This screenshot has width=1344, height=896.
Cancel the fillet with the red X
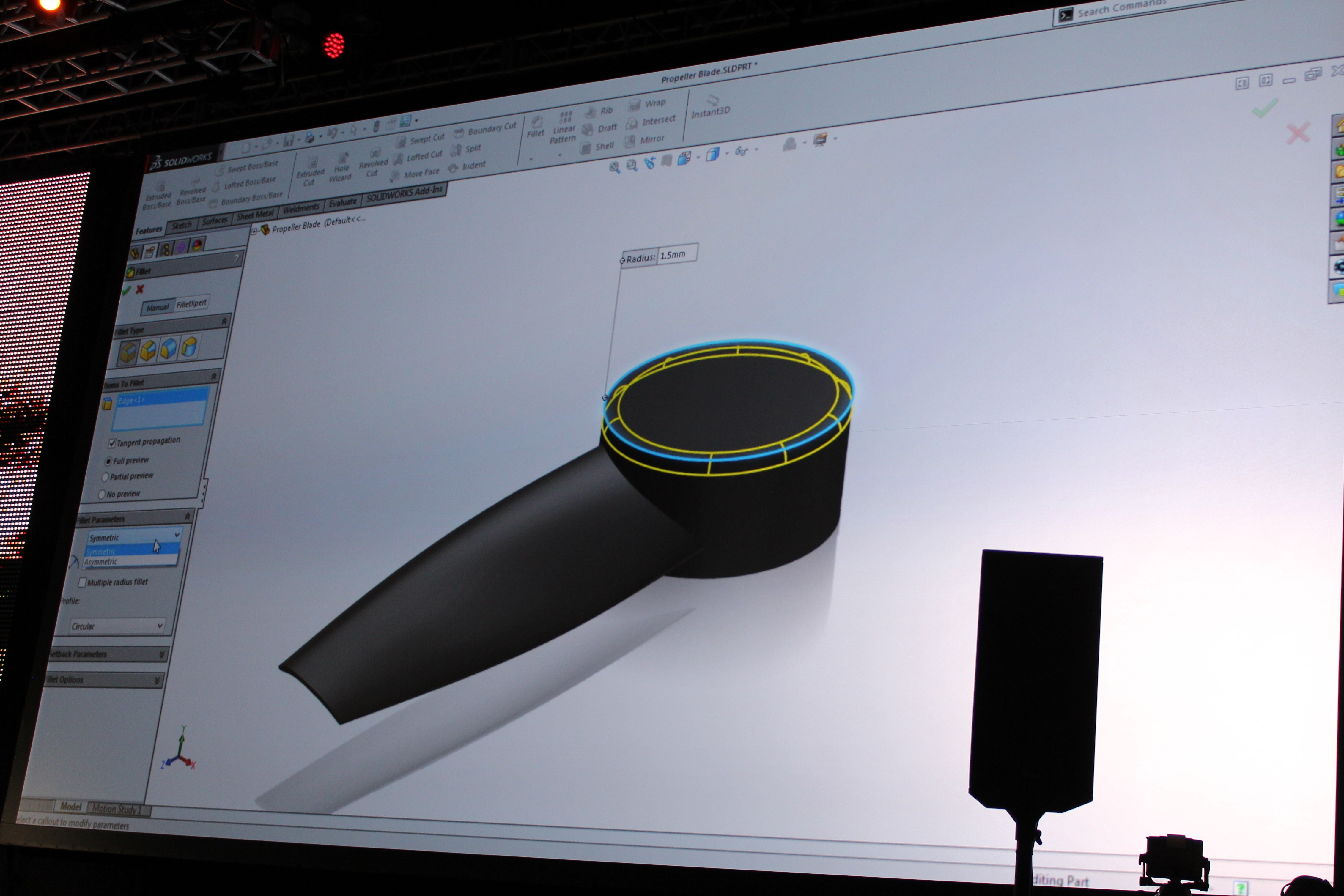tap(140, 289)
